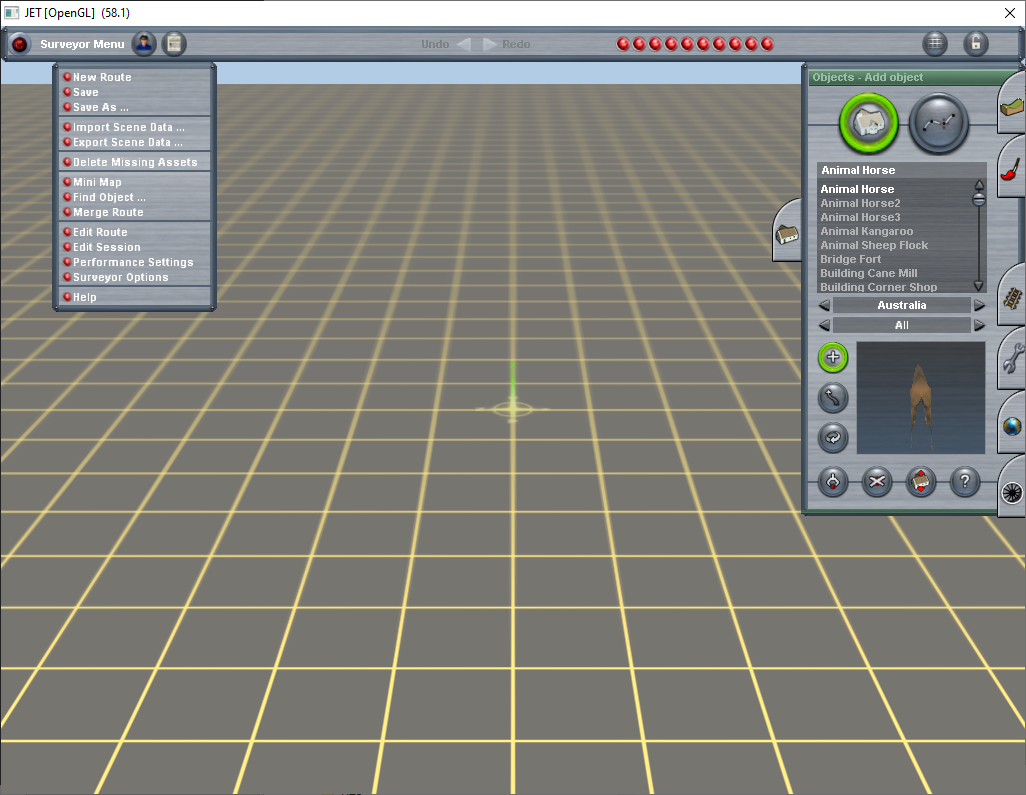Screen dimensions: 1026x795
Task: Click the object properties button with red arrows
Action: (921, 482)
